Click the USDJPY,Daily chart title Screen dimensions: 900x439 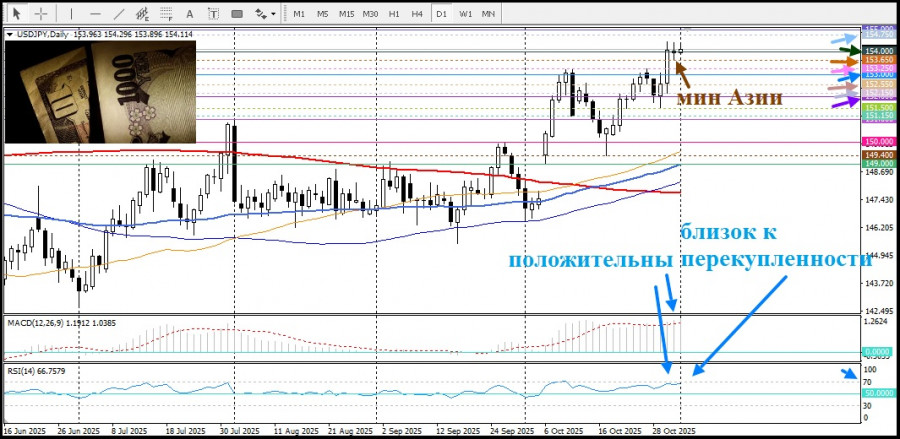pyautogui.click(x=41, y=34)
